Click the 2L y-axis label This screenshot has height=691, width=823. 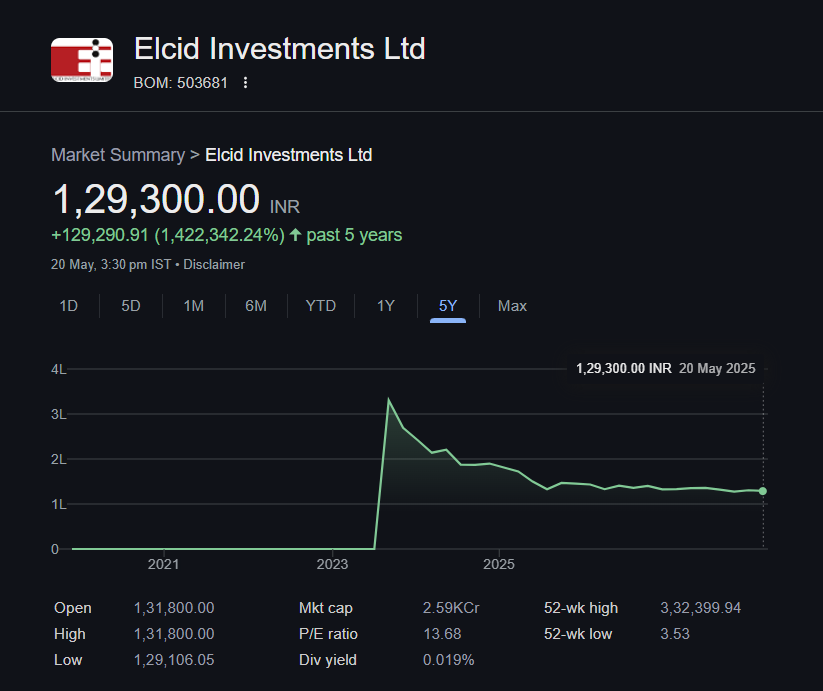tap(59, 460)
